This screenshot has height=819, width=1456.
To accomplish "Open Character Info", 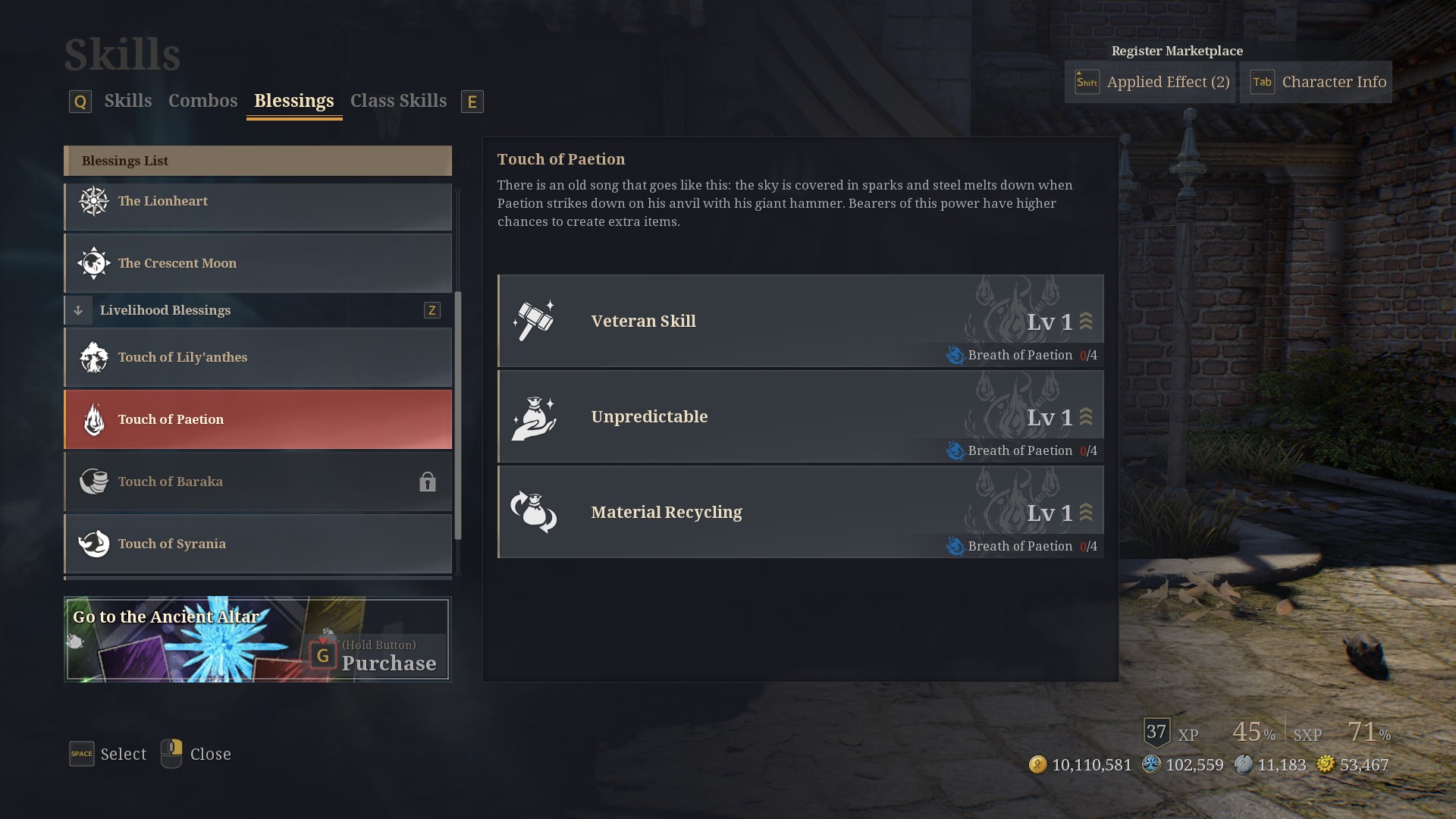I will [x=1316, y=82].
